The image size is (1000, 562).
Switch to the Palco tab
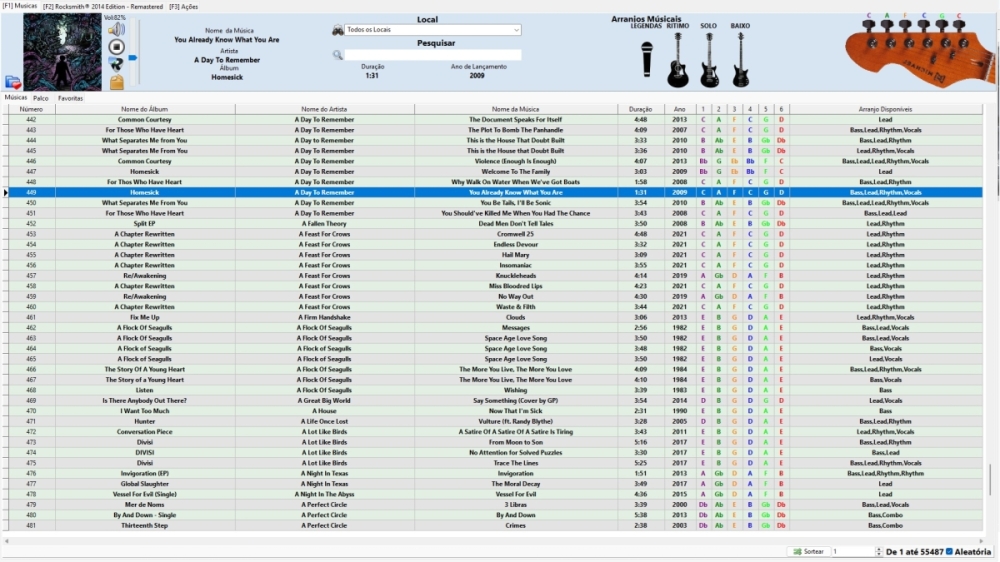coord(41,98)
